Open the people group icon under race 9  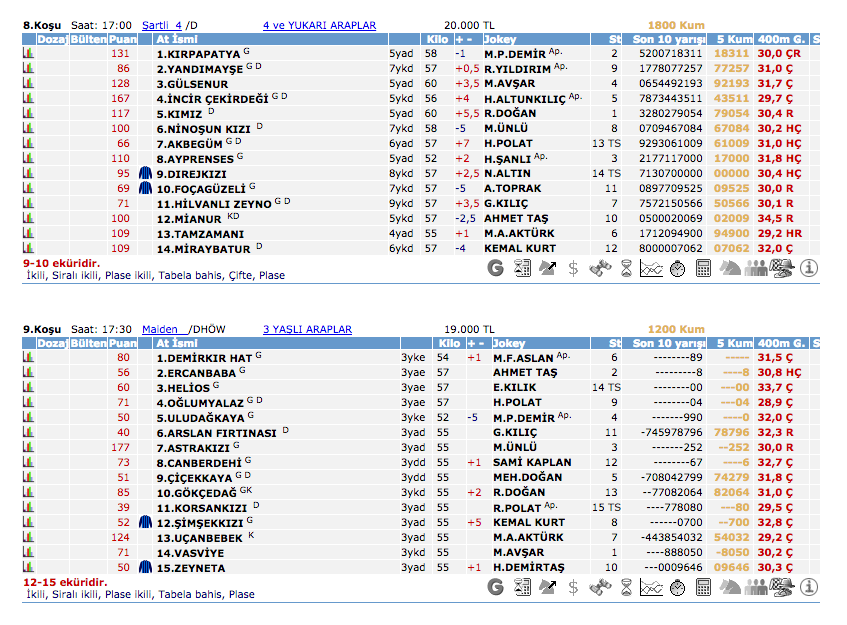pos(756,586)
